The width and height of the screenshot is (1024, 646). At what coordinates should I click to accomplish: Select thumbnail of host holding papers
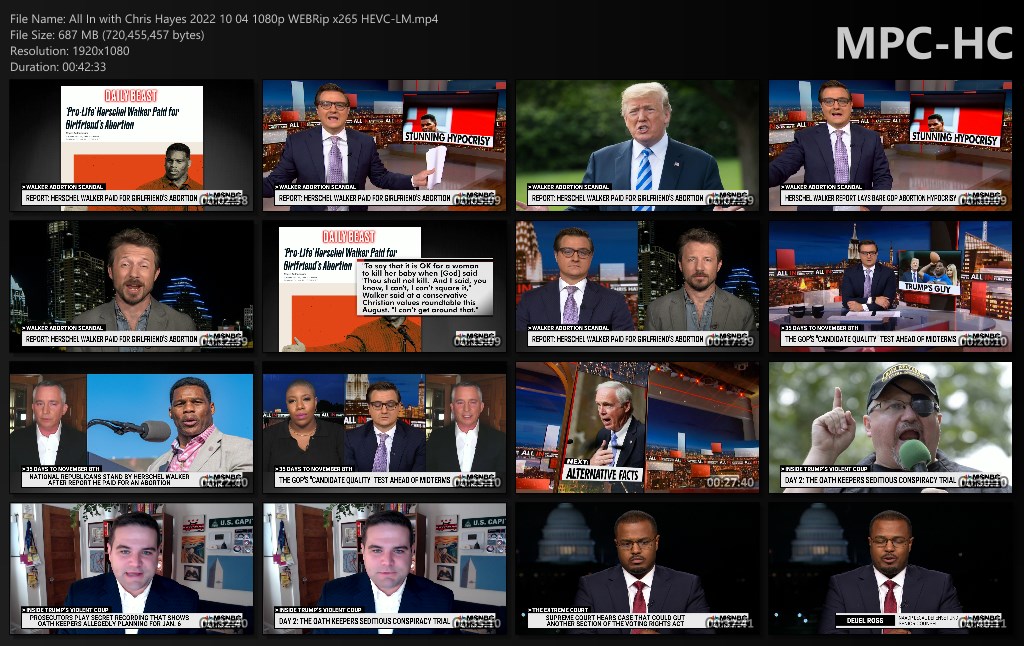384,145
